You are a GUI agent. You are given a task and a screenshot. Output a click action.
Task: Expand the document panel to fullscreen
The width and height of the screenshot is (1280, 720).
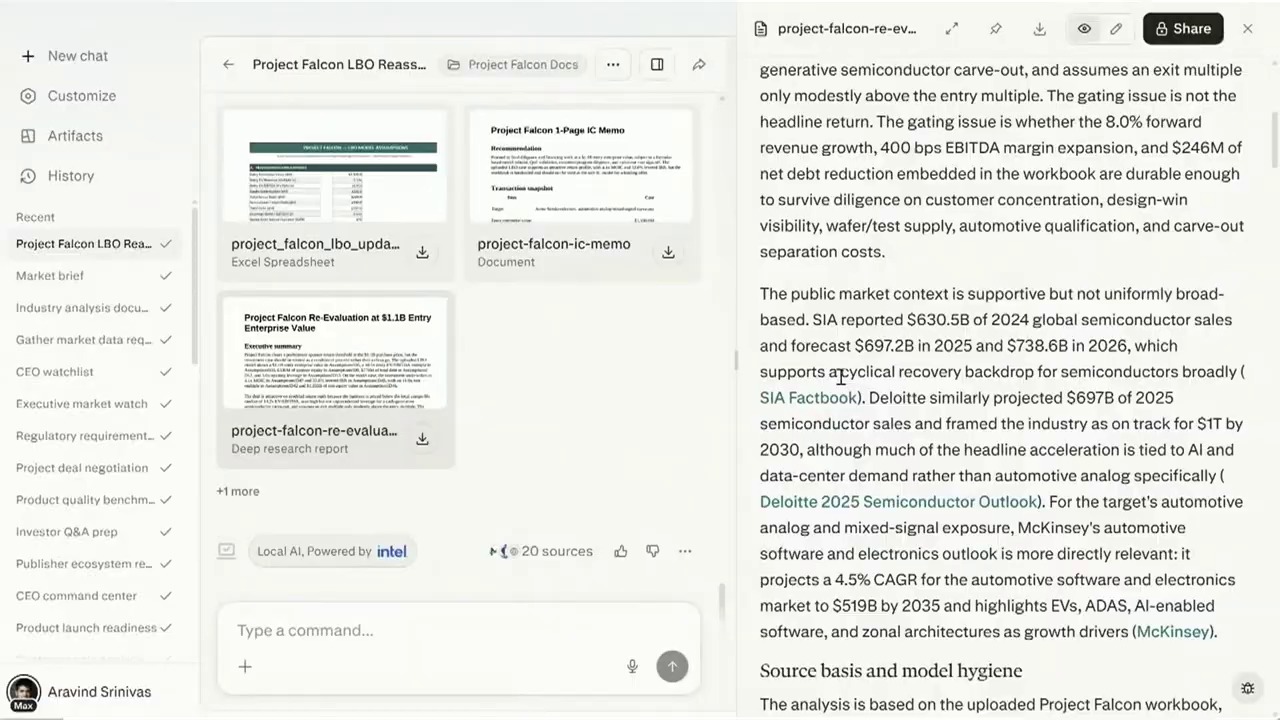point(952,29)
